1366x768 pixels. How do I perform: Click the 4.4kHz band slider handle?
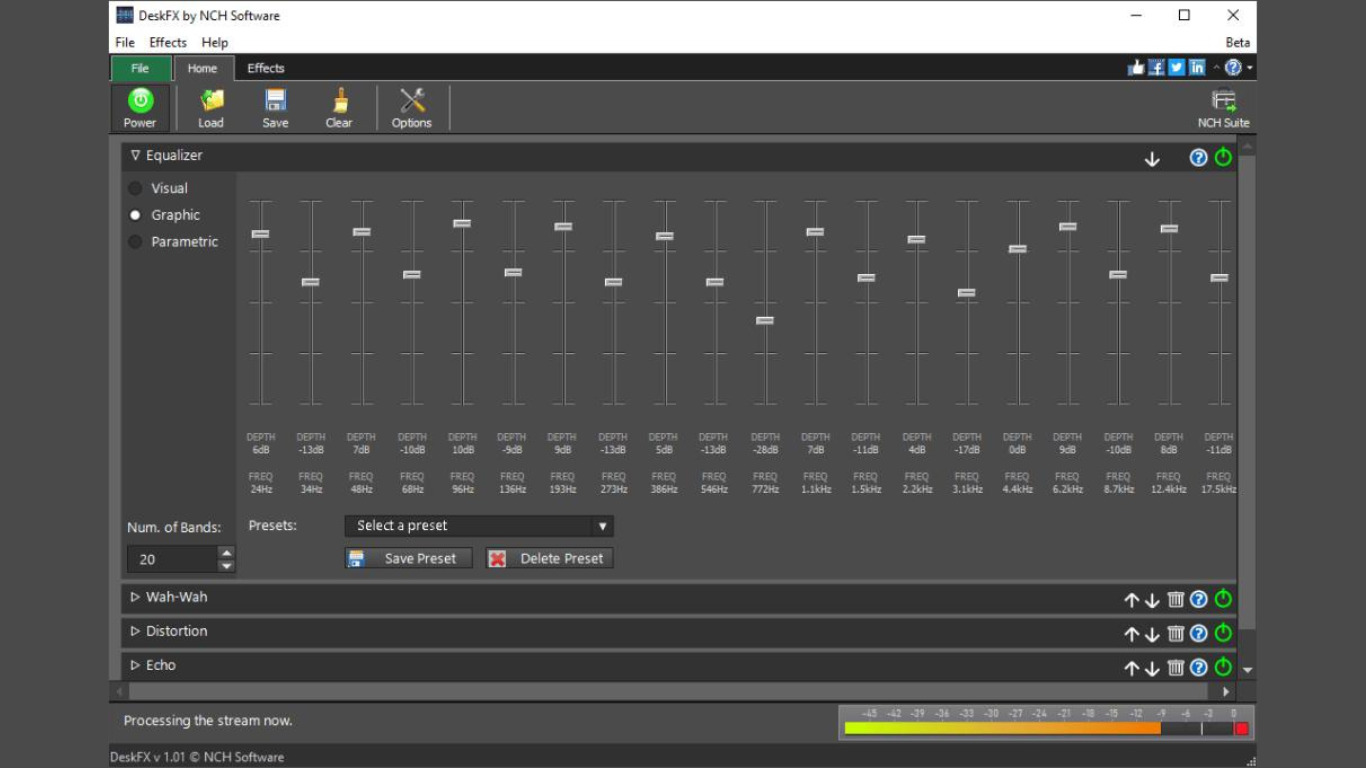pyautogui.click(x=1017, y=249)
